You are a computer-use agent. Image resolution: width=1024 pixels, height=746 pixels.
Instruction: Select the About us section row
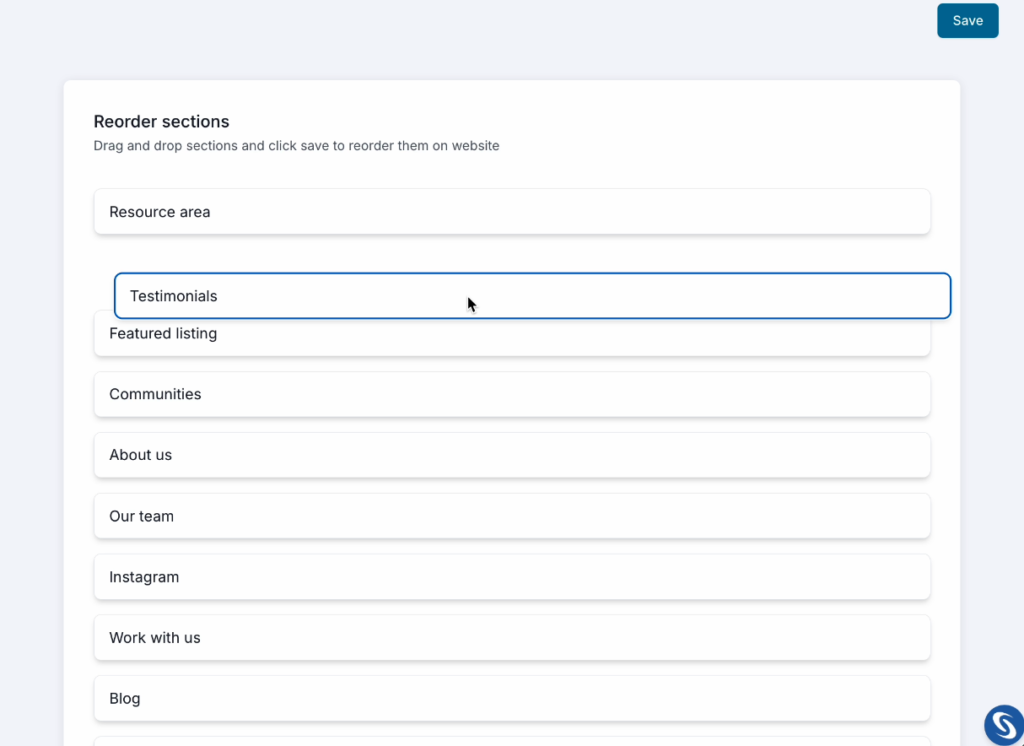(512, 455)
